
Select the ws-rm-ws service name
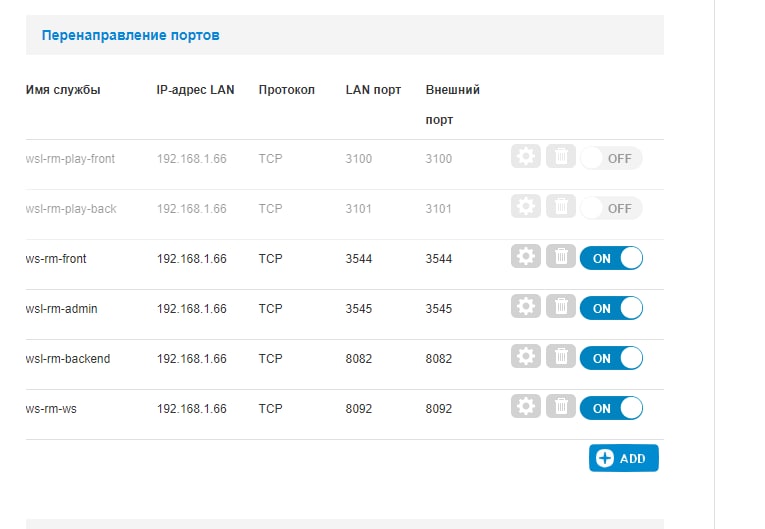51,408
